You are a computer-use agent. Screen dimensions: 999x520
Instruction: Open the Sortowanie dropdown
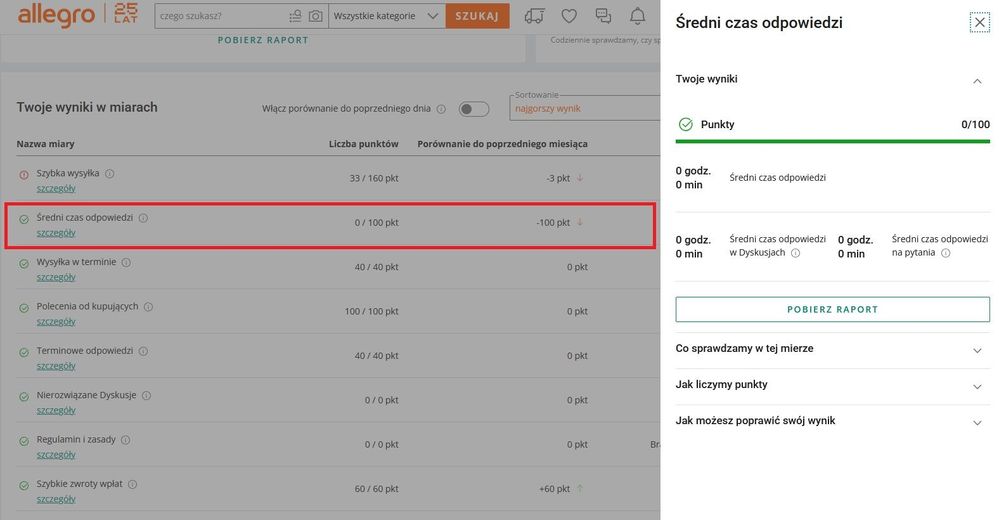584,108
